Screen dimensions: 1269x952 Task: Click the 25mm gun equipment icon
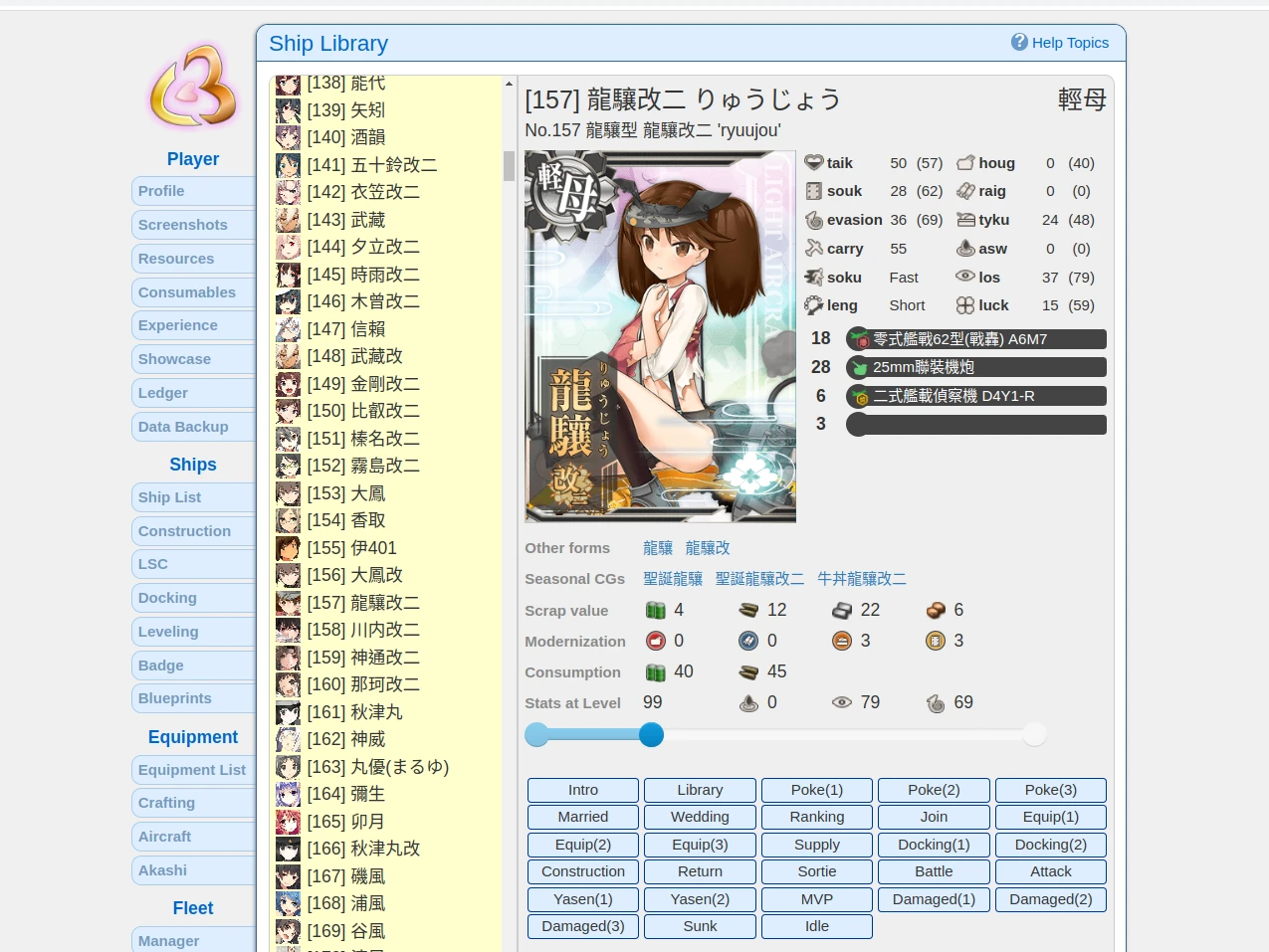point(859,368)
